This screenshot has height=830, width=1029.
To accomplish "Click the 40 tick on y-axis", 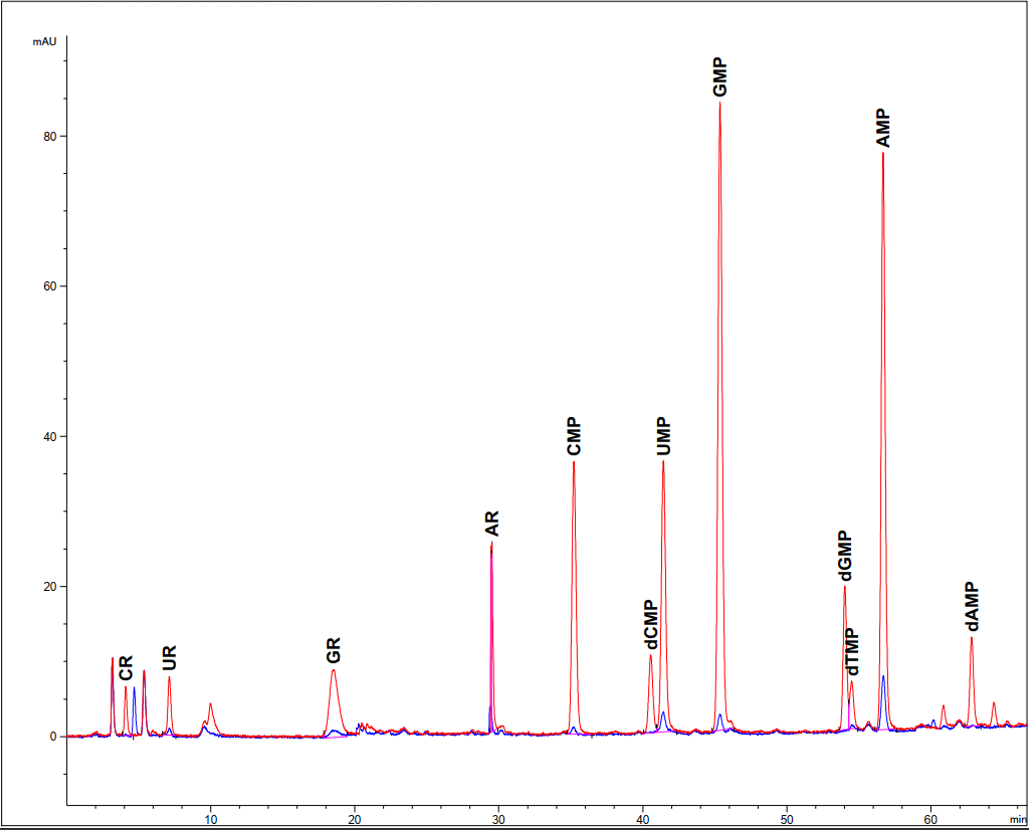I will coord(47,437).
